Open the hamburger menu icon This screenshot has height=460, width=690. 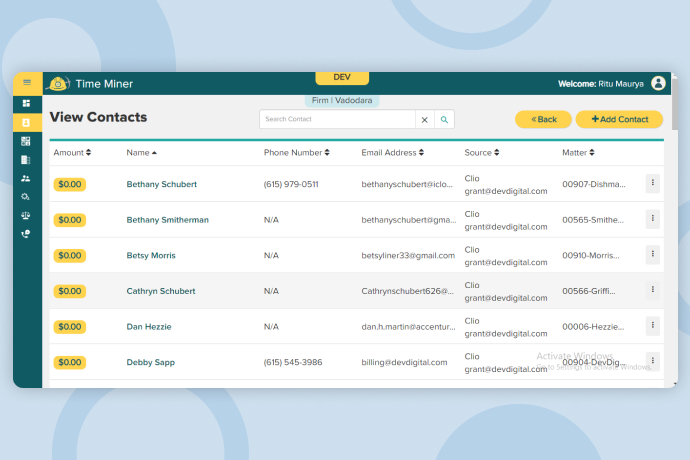(27, 82)
